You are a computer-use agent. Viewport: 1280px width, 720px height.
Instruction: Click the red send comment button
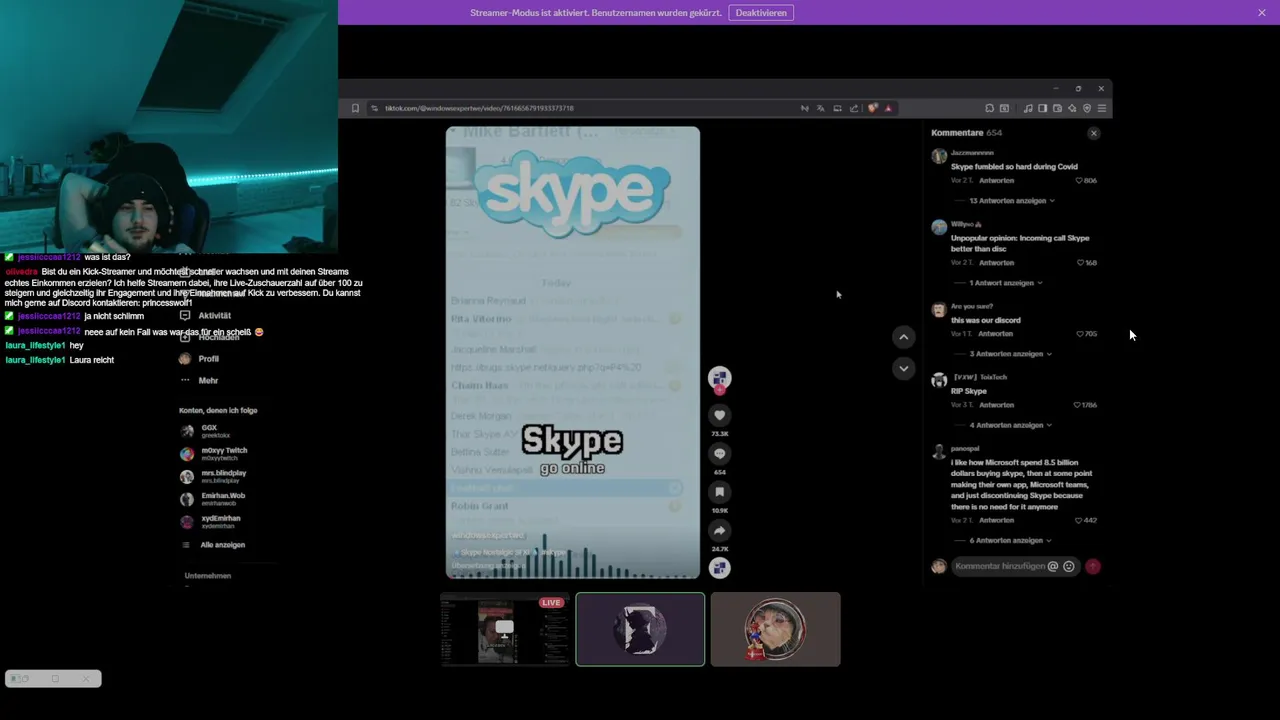click(1093, 566)
